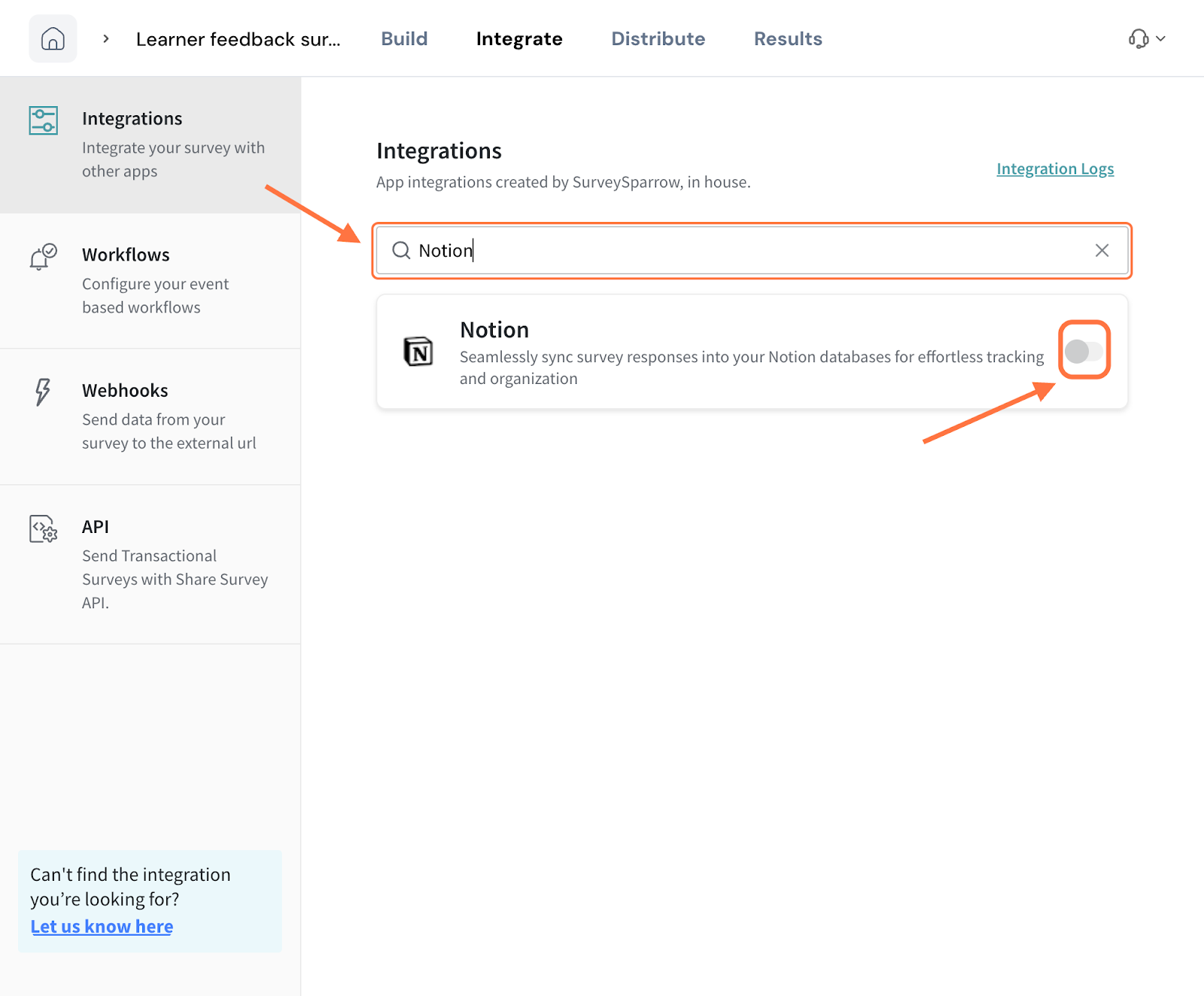
Task: Click the breadcrumb chevron arrow
Action: pos(106,38)
